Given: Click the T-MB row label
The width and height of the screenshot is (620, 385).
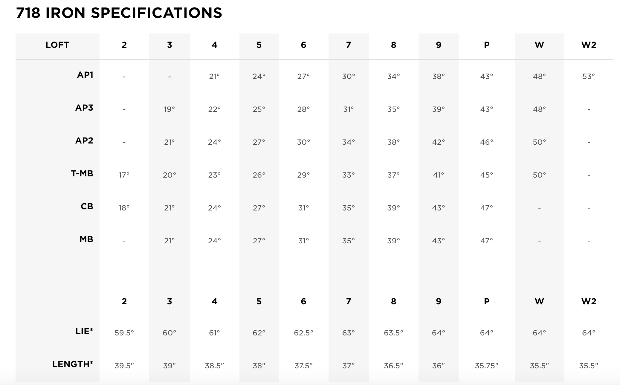Looking at the screenshot, I should pos(82,173).
